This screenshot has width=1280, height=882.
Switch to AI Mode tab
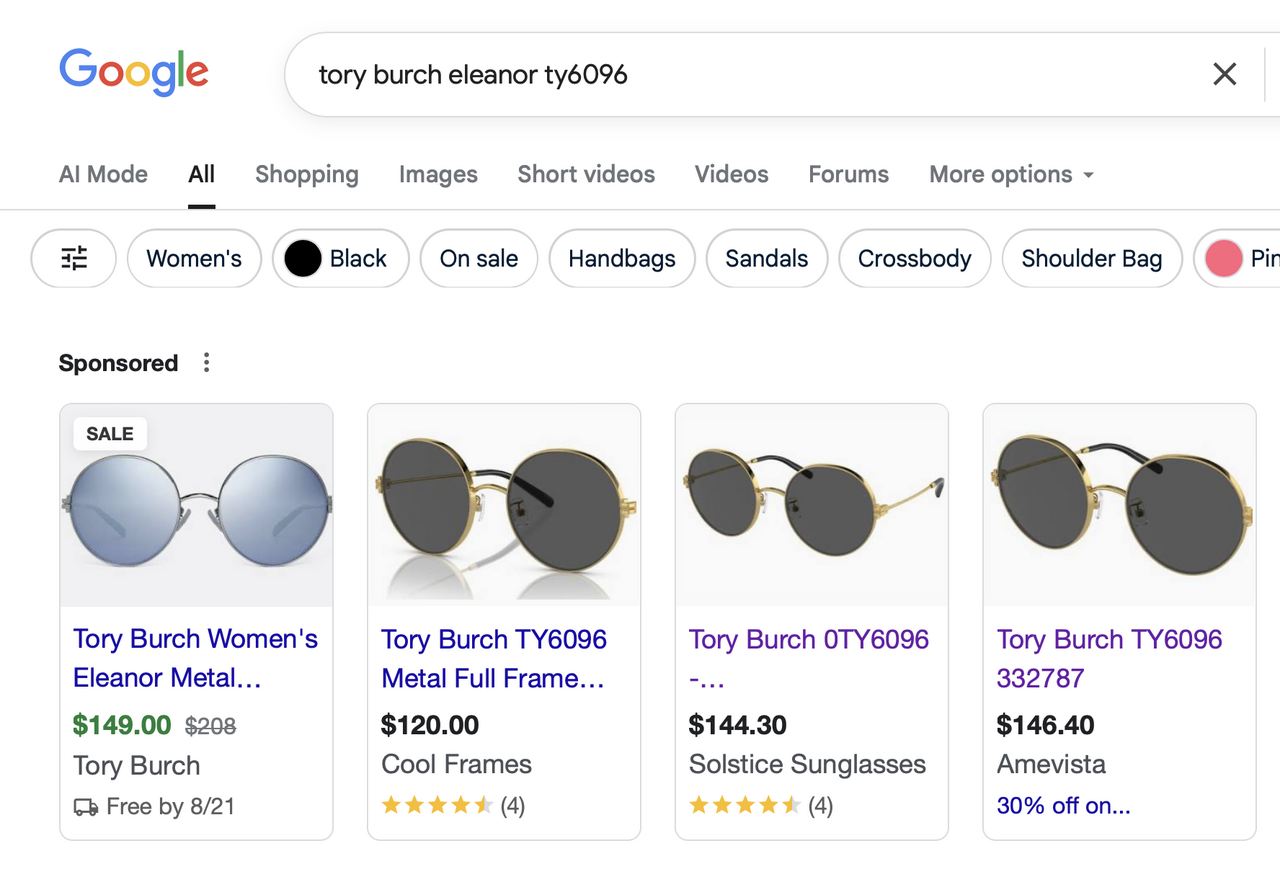[103, 174]
